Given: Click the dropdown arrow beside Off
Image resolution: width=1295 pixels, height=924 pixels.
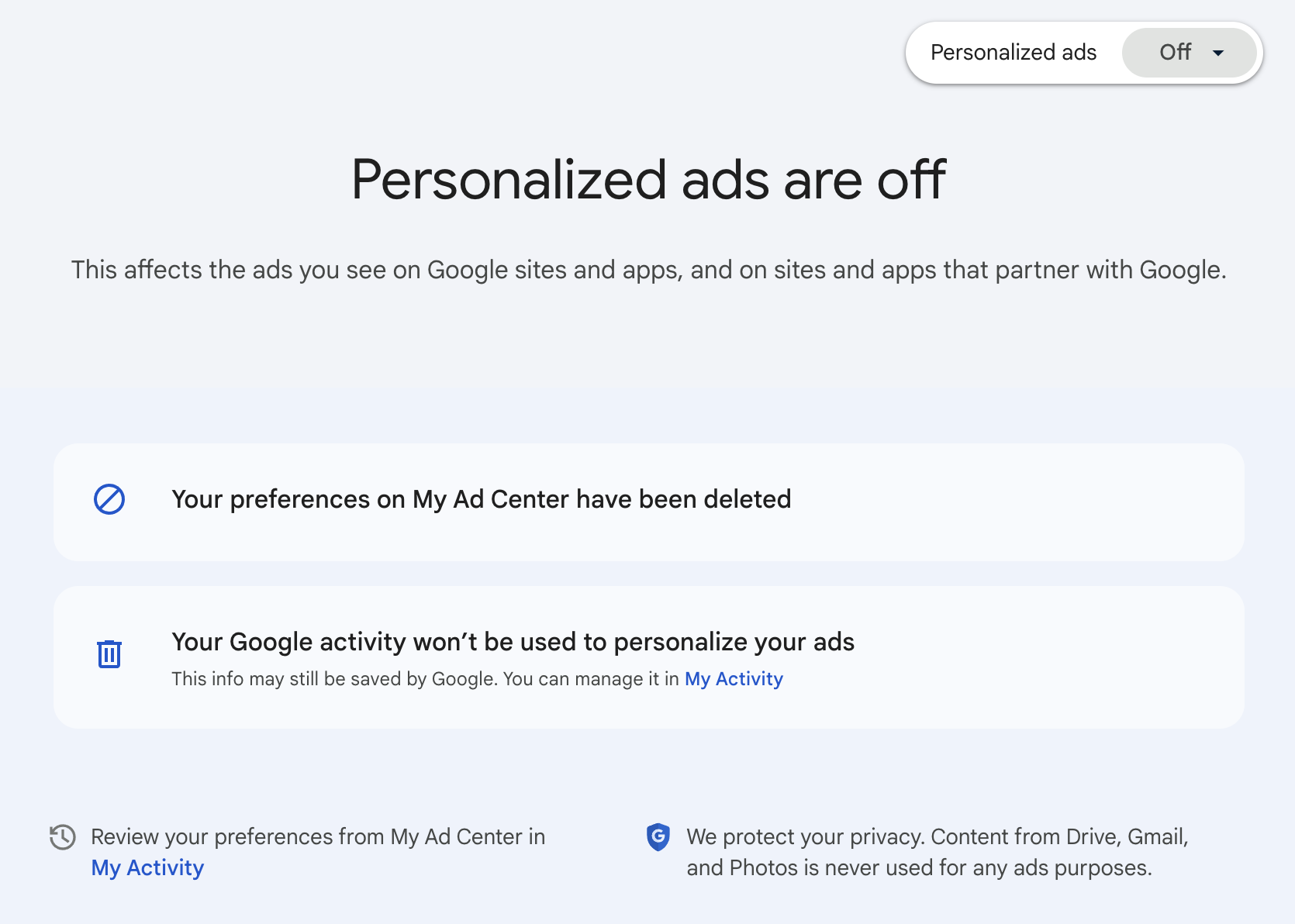Looking at the screenshot, I should click(1218, 53).
